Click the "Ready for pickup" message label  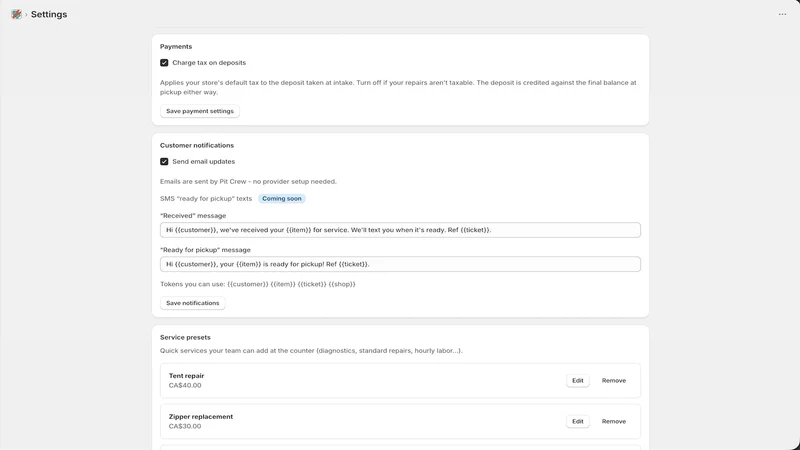[205, 250]
